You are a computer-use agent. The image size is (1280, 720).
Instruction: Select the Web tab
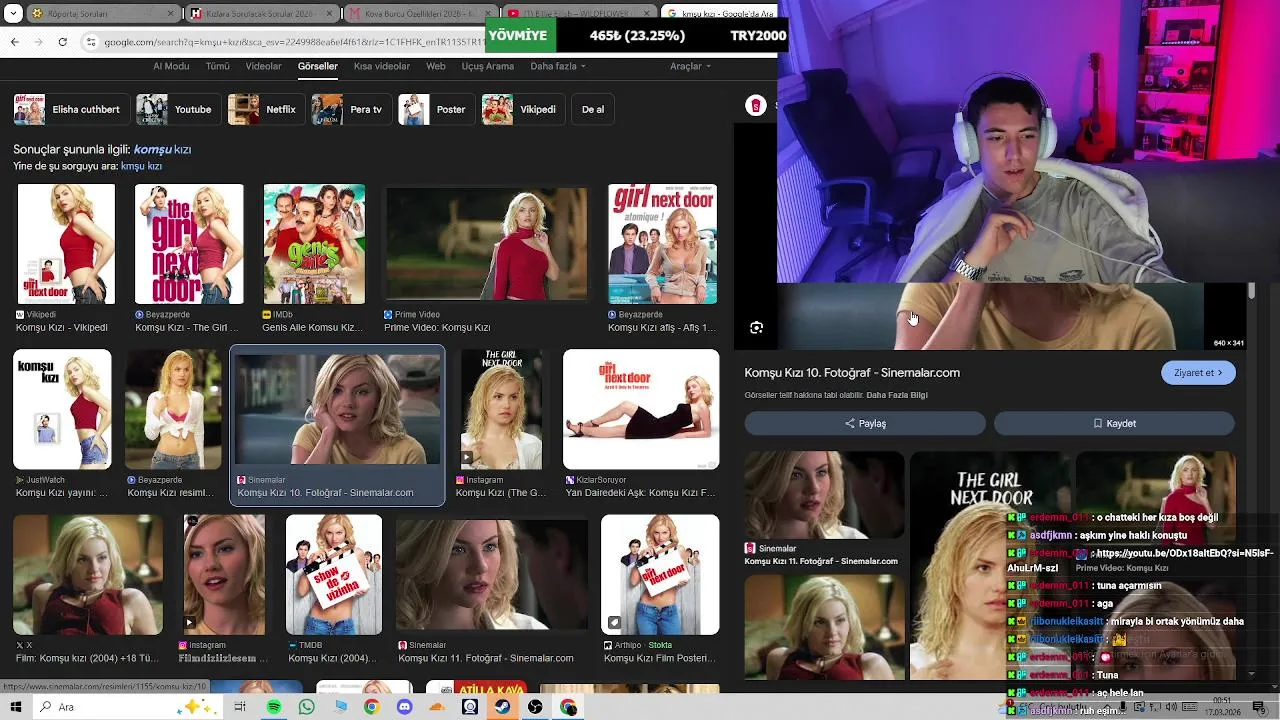[x=436, y=66]
